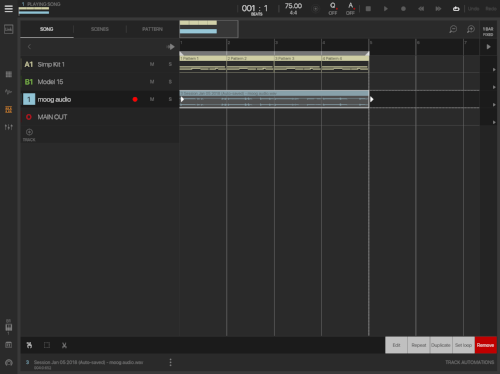Screen dimensions: 500x374
Task: Select the Model 15 track
Action: (99, 82)
